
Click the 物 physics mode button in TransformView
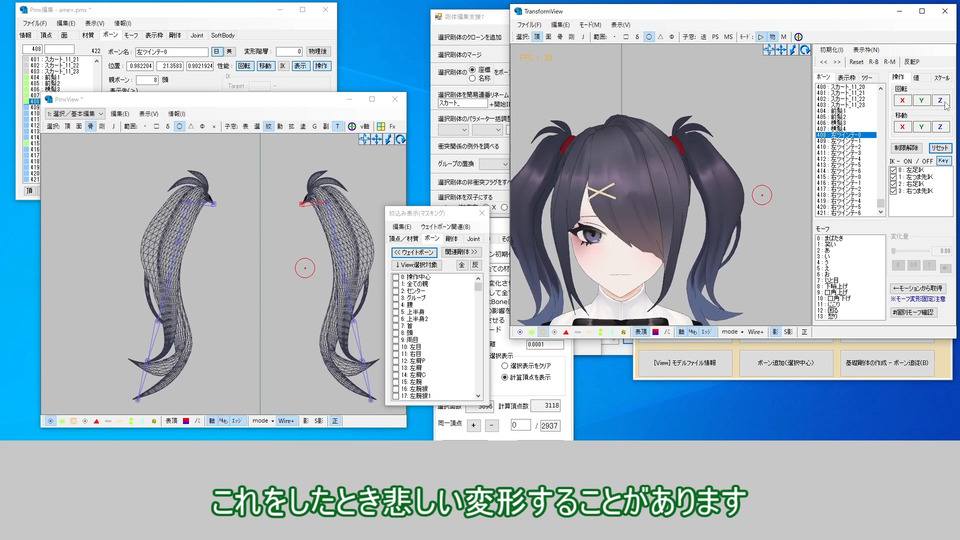click(x=772, y=37)
